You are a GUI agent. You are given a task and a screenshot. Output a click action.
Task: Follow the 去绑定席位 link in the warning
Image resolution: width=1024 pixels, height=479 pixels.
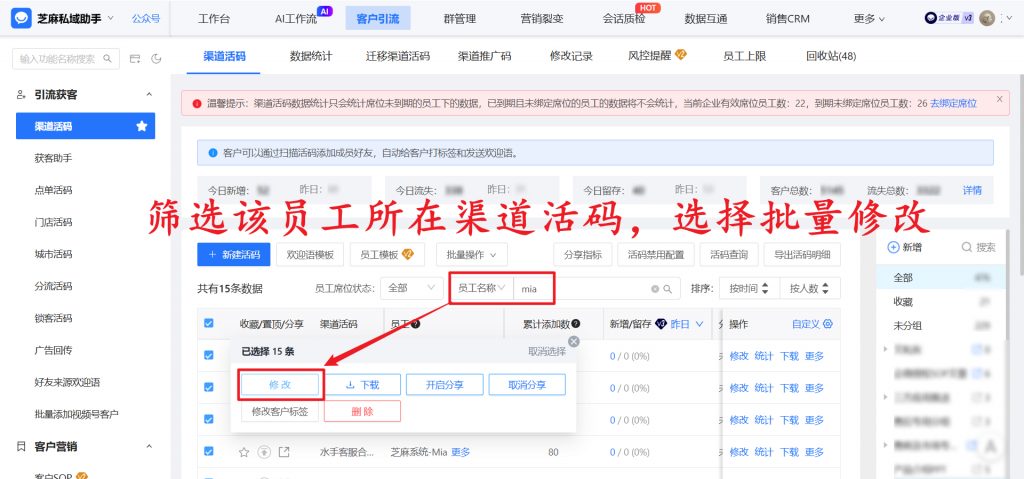(953, 103)
